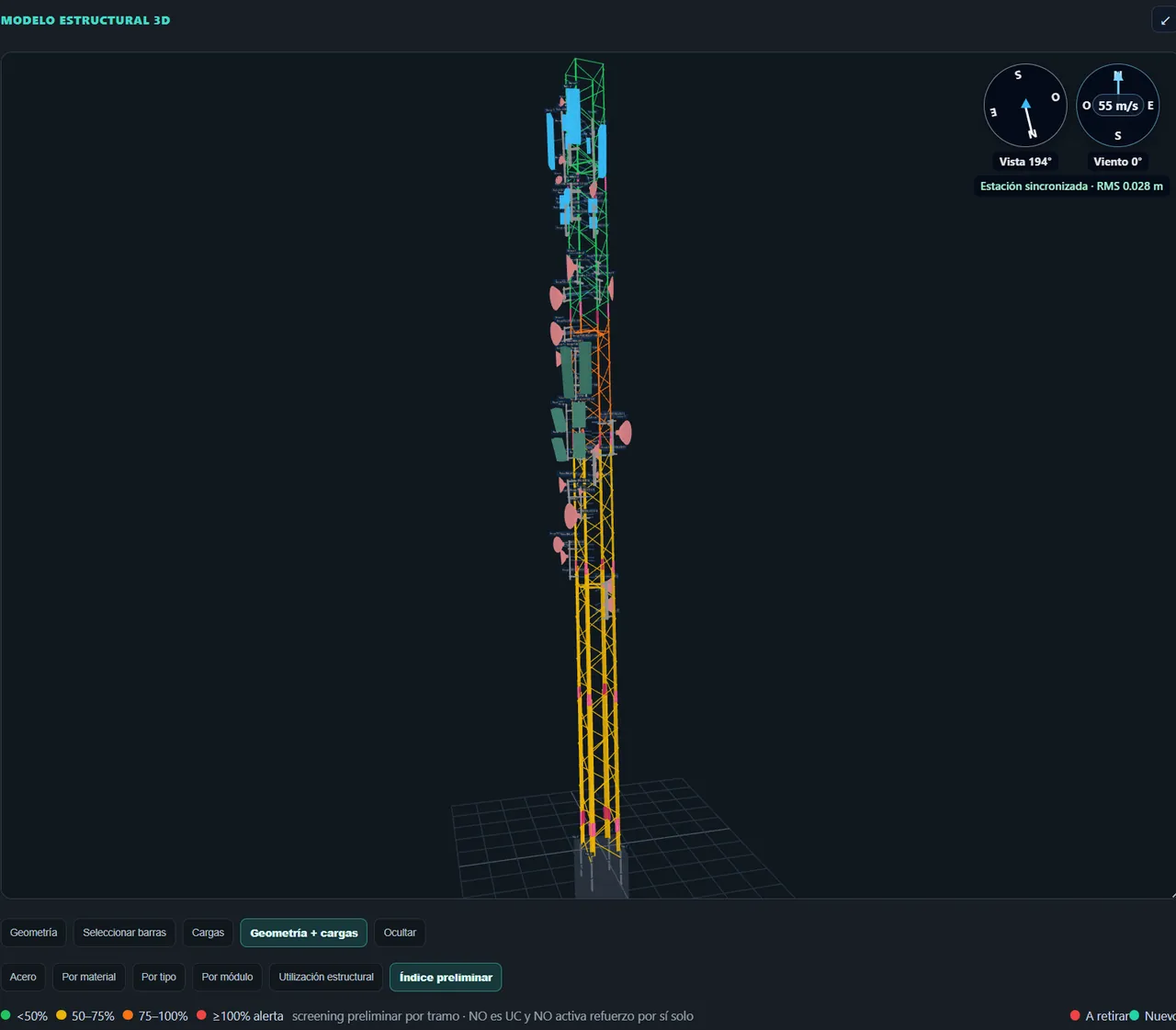Click the 55 m/s wind speed value
This screenshot has height=1030, width=1176.
click(1118, 106)
